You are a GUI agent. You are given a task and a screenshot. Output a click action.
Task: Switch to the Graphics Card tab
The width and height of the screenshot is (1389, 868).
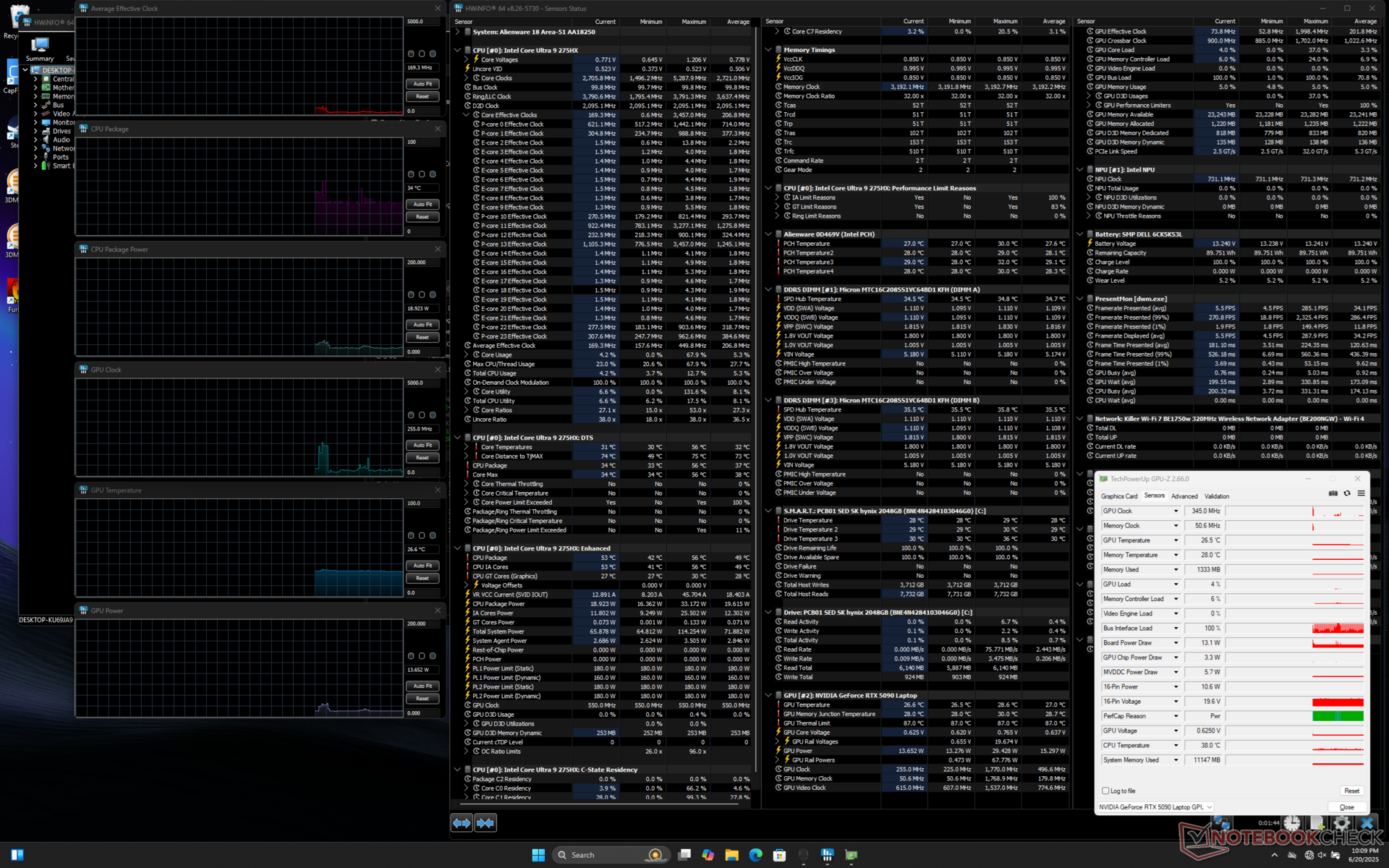click(x=1119, y=496)
